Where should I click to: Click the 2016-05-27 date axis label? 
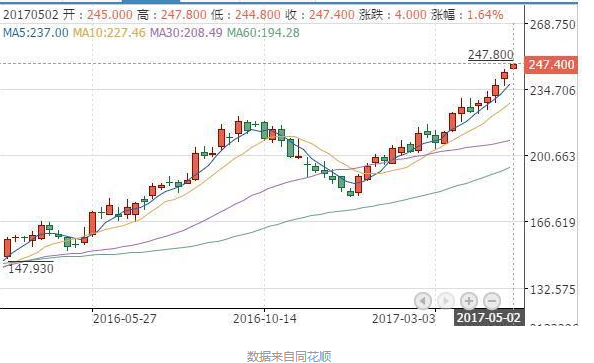(x=125, y=318)
